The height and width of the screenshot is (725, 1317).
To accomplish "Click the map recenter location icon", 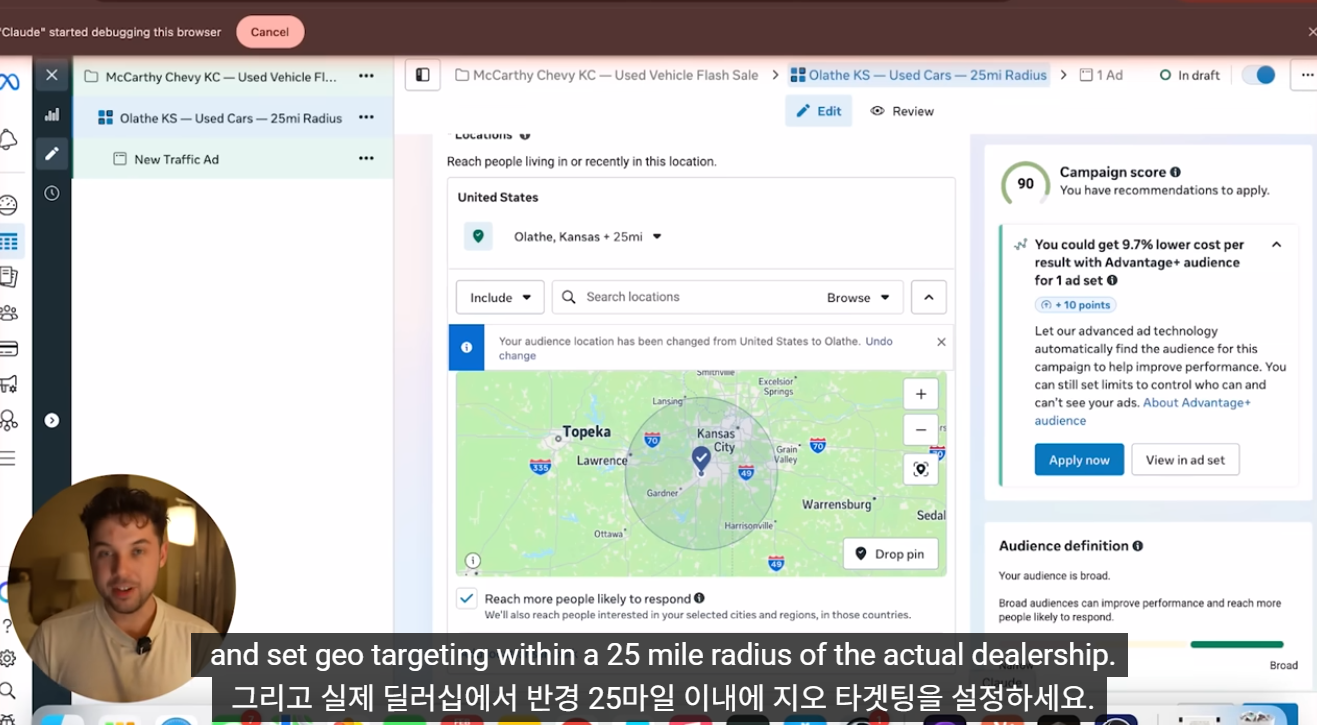I will 920,469.
